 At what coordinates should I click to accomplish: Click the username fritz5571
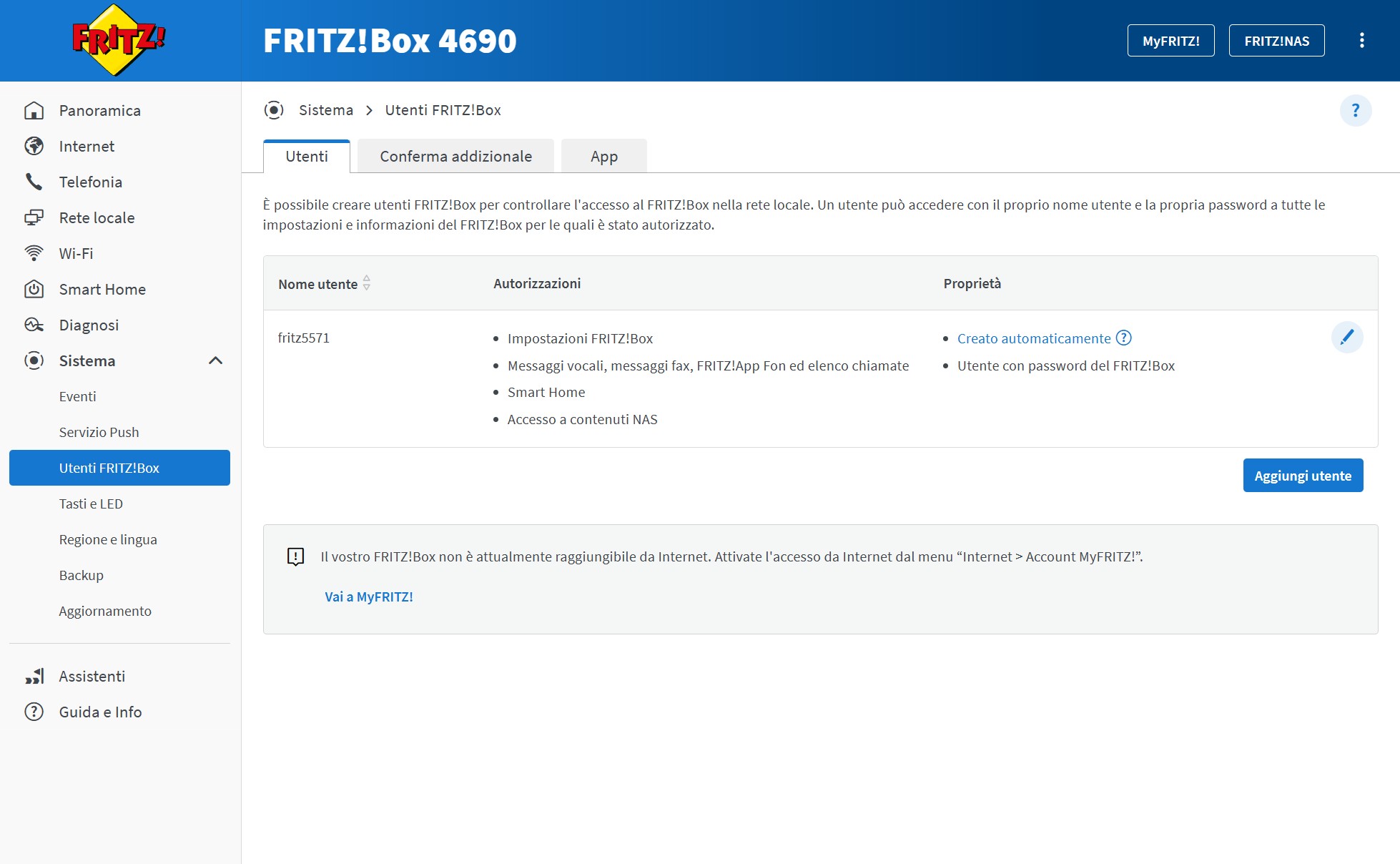click(x=304, y=338)
